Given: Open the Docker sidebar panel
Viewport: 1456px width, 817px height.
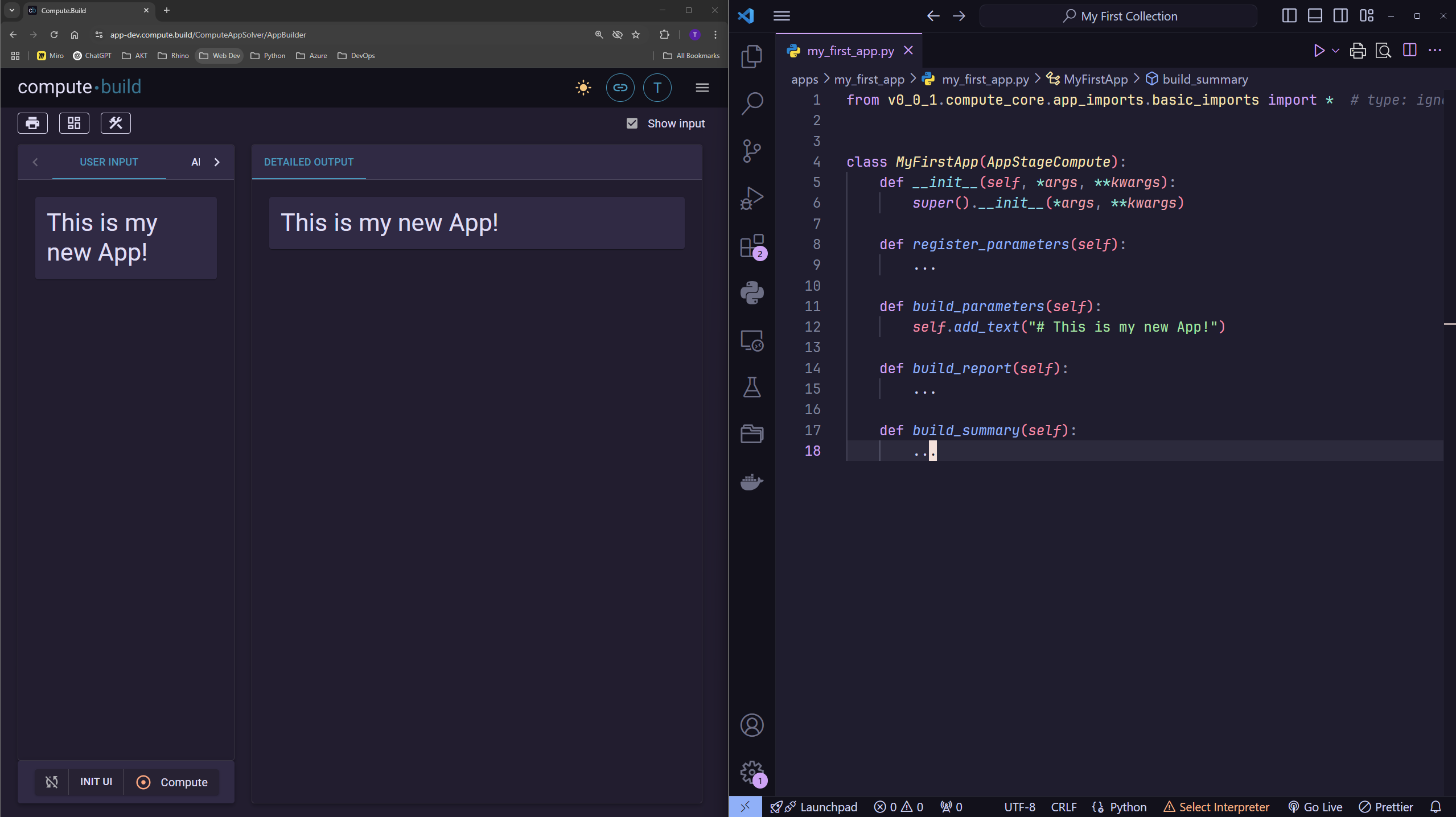Looking at the screenshot, I should click(752, 482).
